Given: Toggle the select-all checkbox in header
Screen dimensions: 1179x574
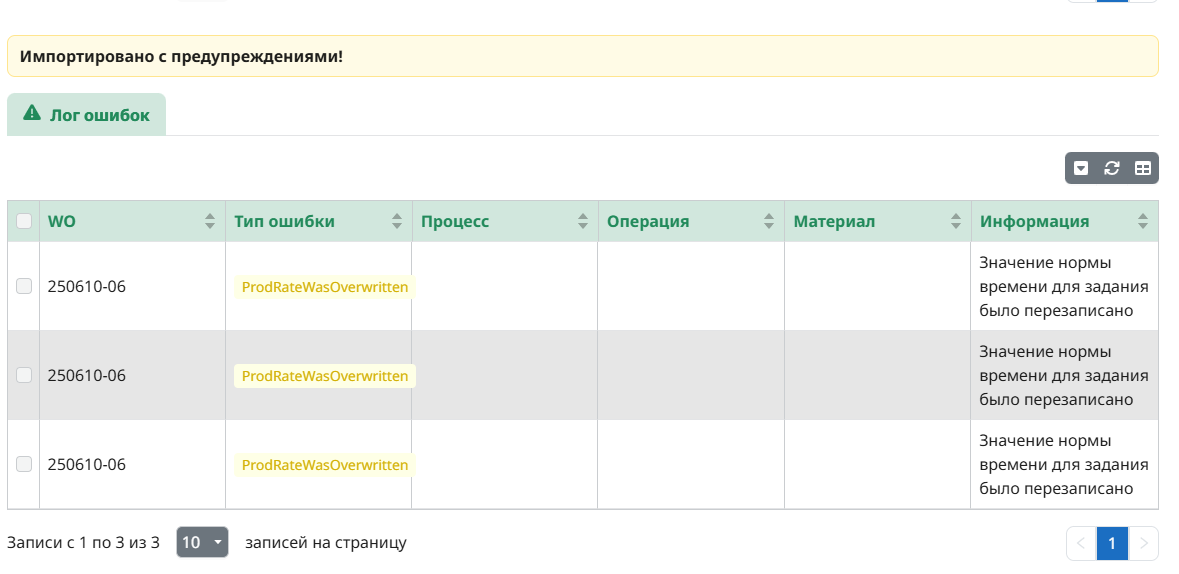Looking at the screenshot, I should pyautogui.click(x=24, y=222).
